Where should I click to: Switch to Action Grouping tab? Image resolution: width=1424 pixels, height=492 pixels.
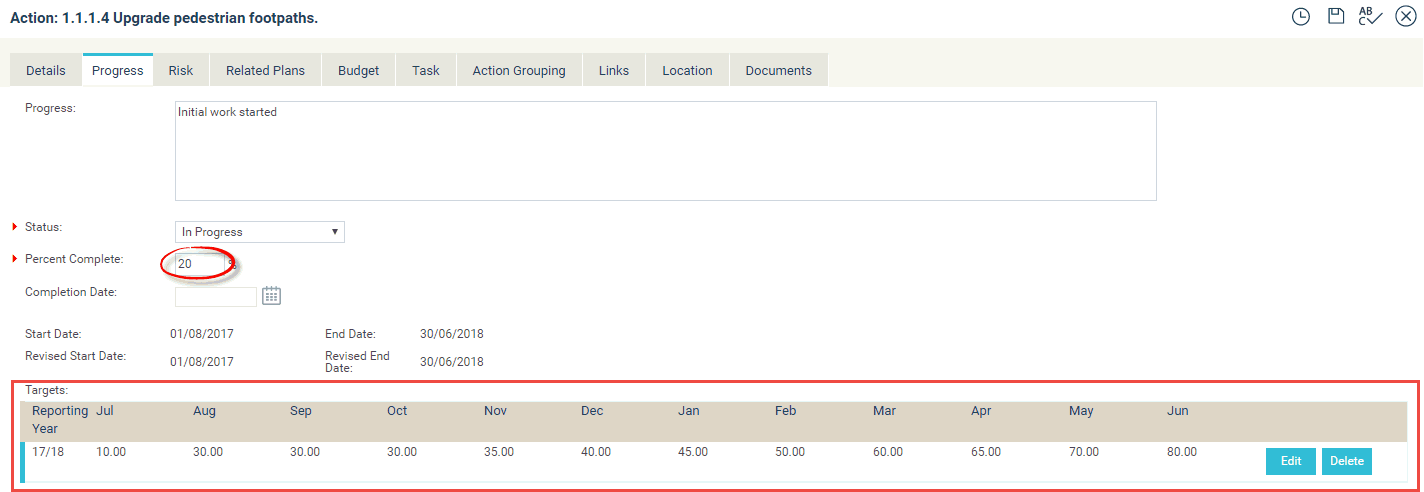pos(519,70)
